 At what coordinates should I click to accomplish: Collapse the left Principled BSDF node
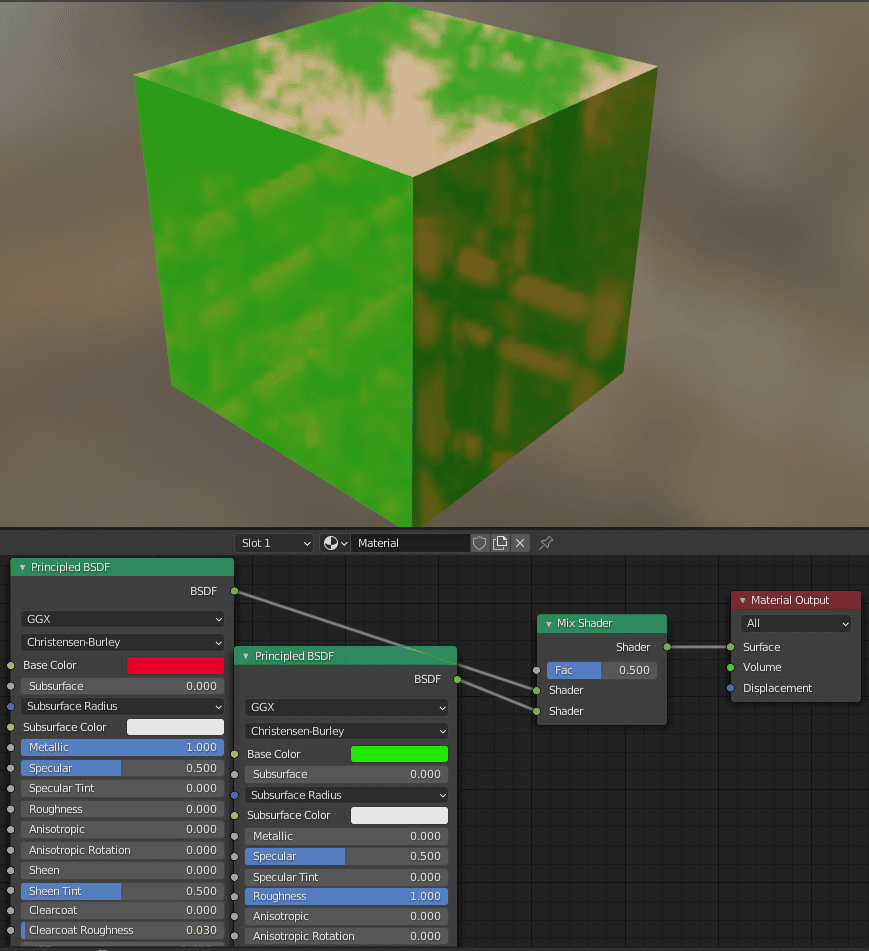point(21,567)
